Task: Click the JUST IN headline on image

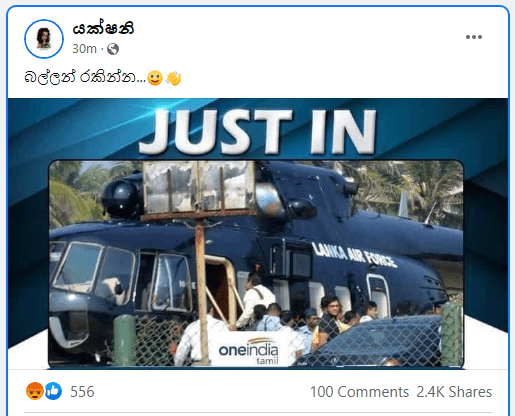Action: pyautogui.click(x=258, y=132)
